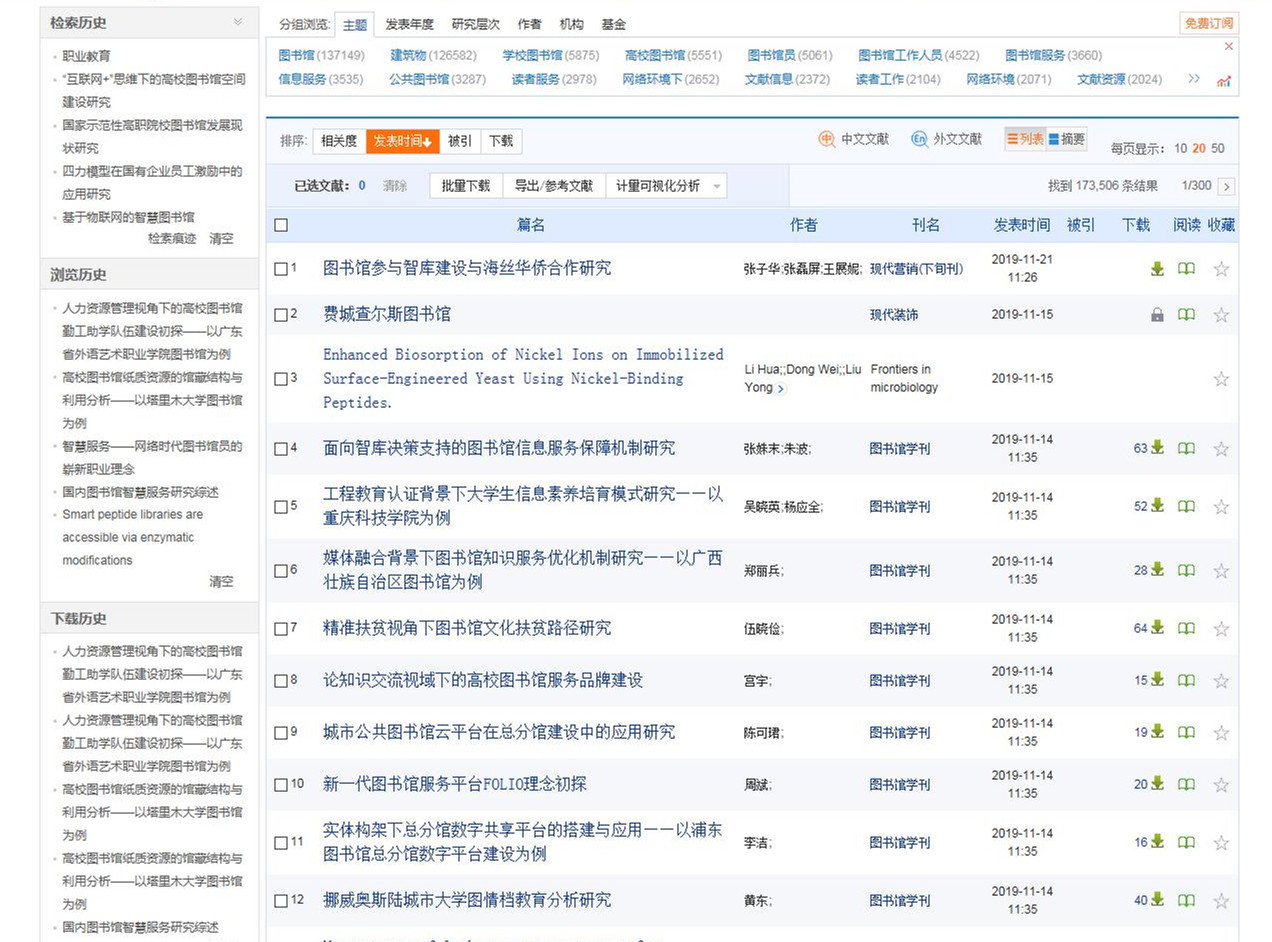Click the lock icon on 费城查尔斯图书馆 row
This screenshot has width=1272, height=942.
[x=1157, y=315]
